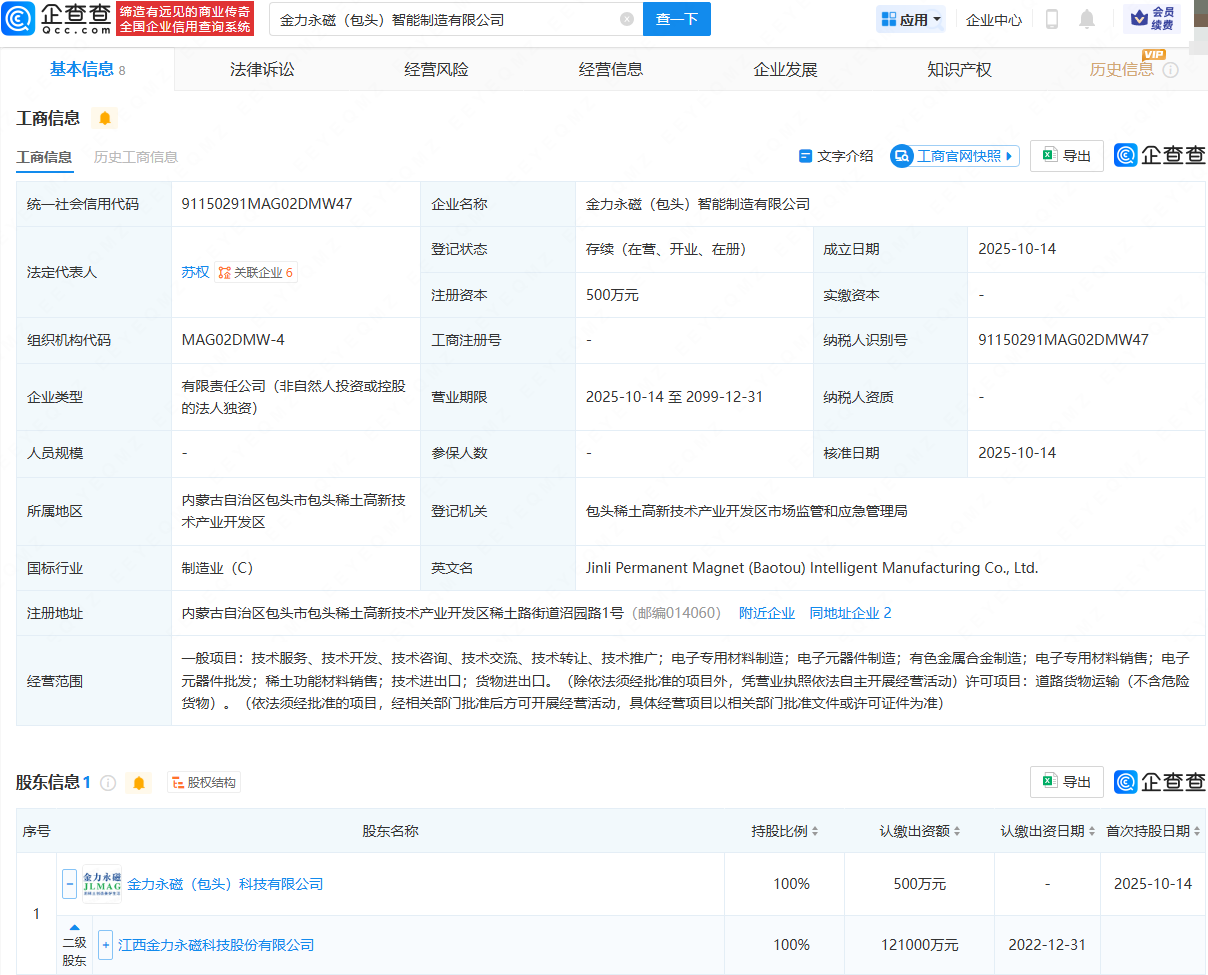1208x975 pixels.
Task: Expand the 江西金力永磁科技 shareholder row
Action: click(105, 945)
